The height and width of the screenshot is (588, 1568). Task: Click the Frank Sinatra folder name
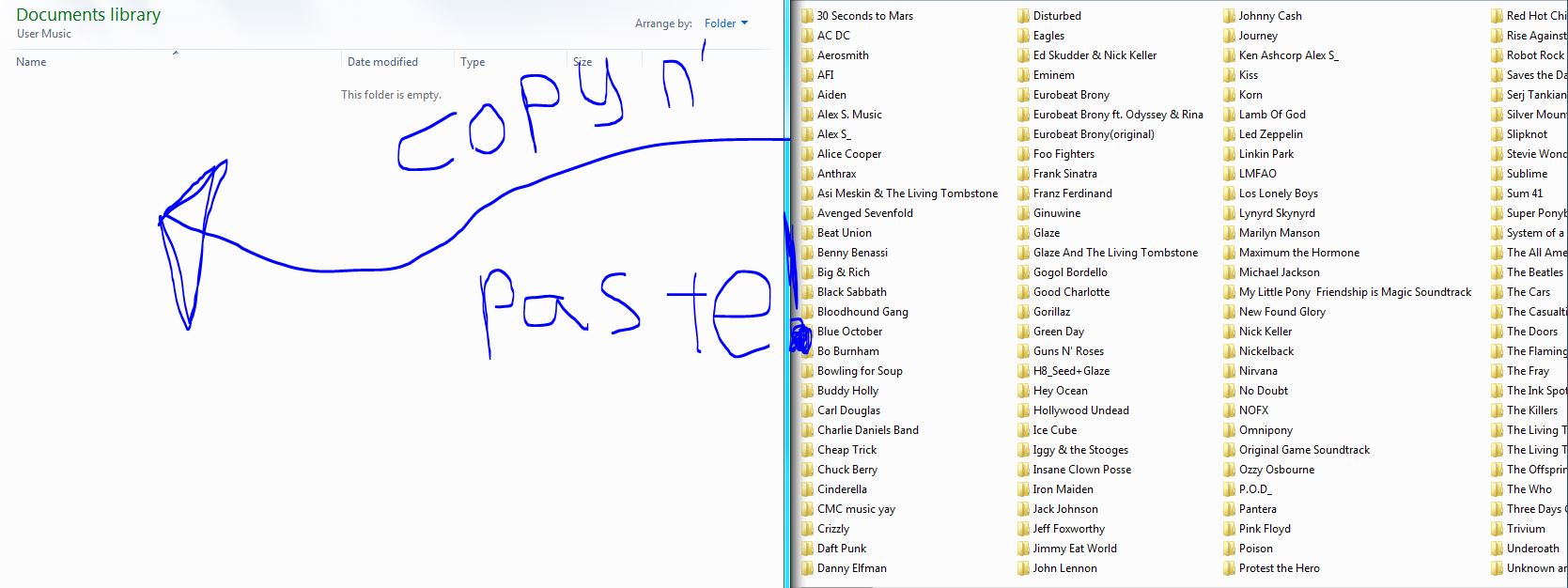point(1064,174)
